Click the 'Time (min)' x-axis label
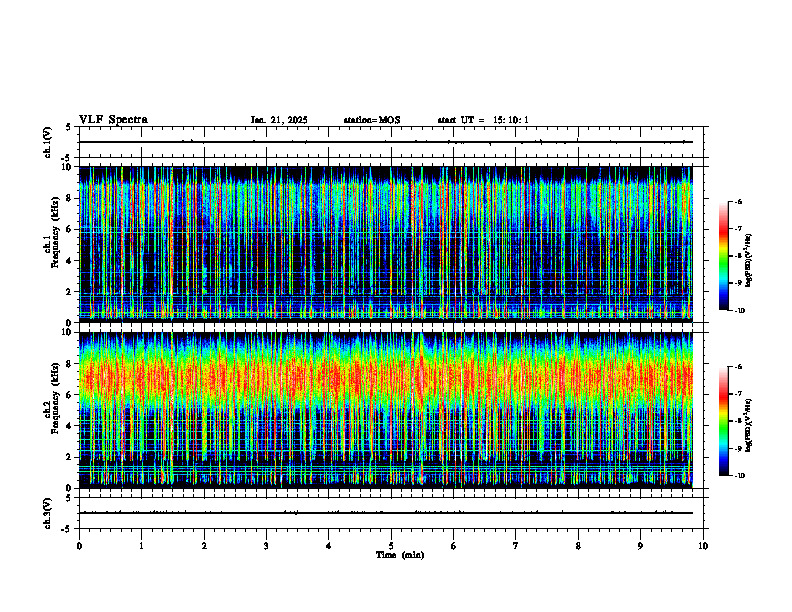This screenshot has width=792, height=612. tap(400, 555)
